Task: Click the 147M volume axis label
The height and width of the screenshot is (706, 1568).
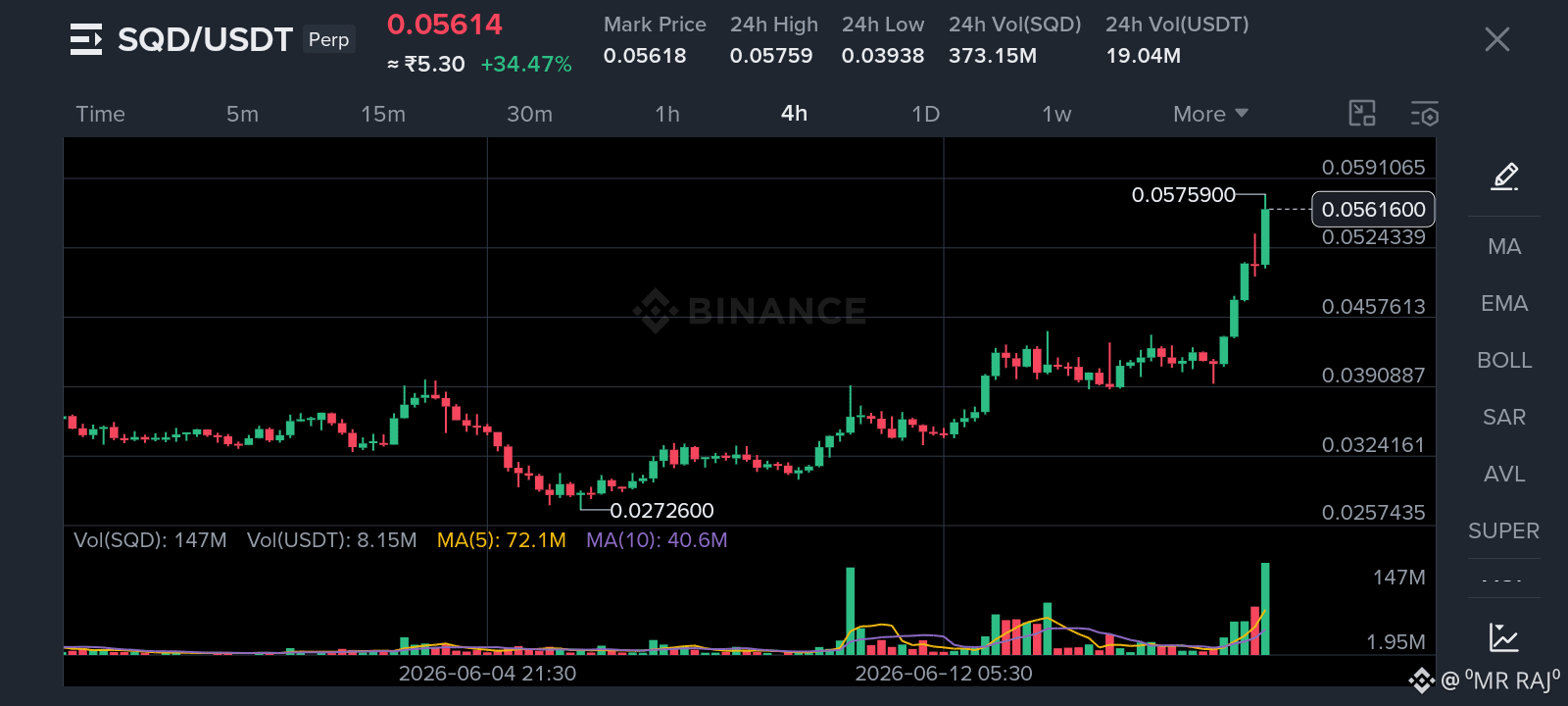Action: click(x=1398, y=578)
